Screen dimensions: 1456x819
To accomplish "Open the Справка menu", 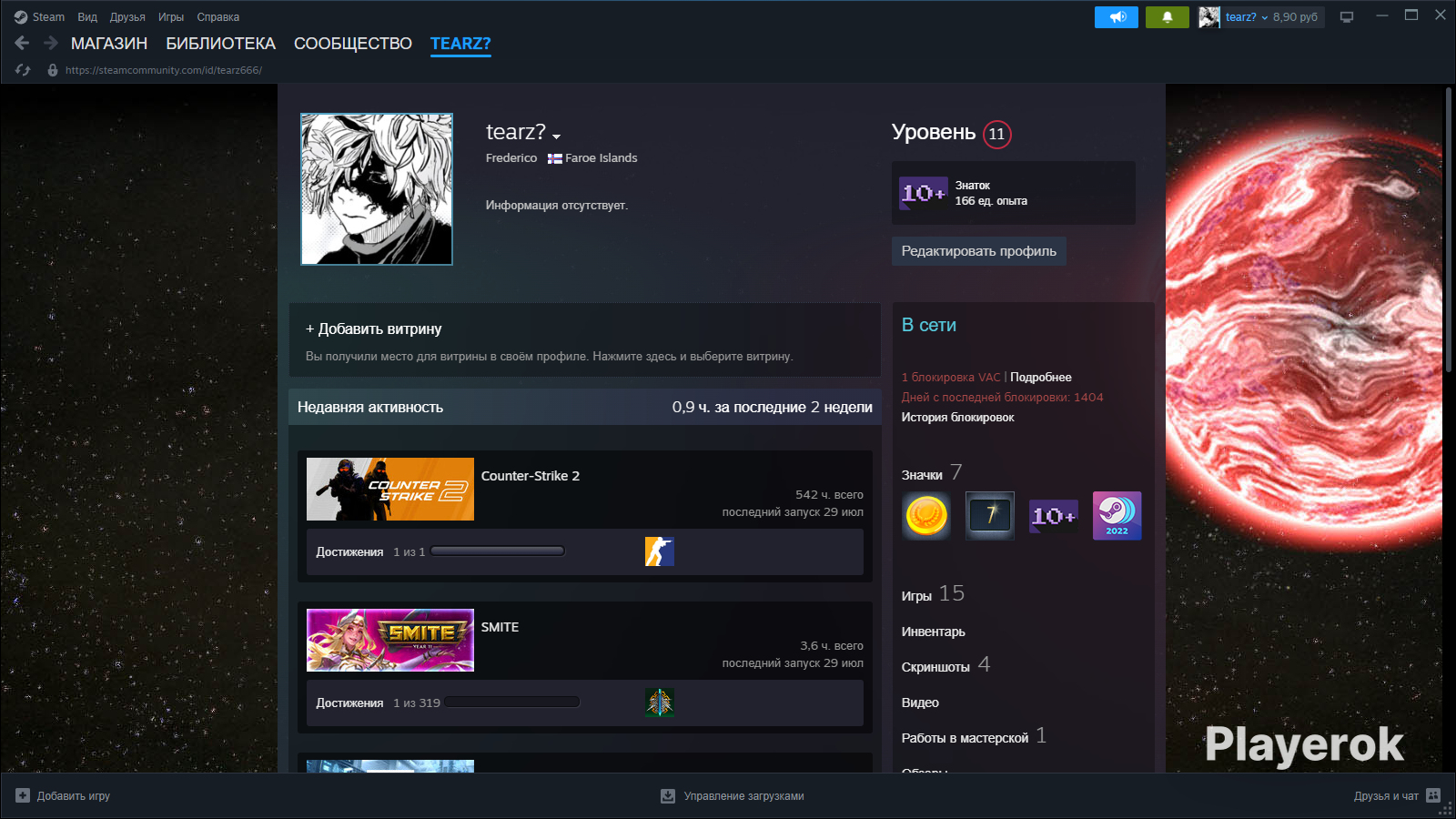I will point(218,17).
